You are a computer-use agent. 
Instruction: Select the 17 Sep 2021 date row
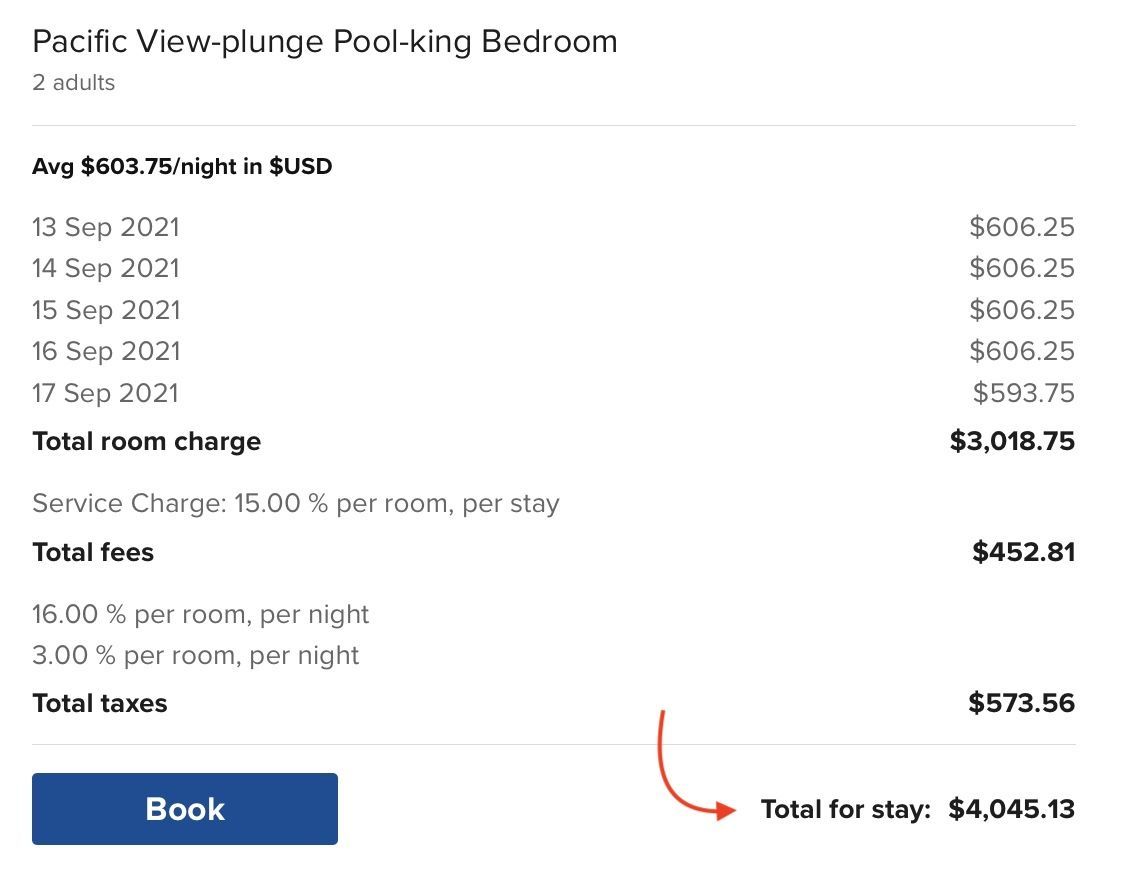(554, 393)
